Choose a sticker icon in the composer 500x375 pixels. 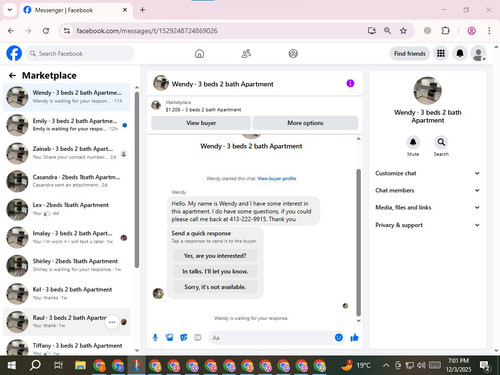tap(184, 338)
